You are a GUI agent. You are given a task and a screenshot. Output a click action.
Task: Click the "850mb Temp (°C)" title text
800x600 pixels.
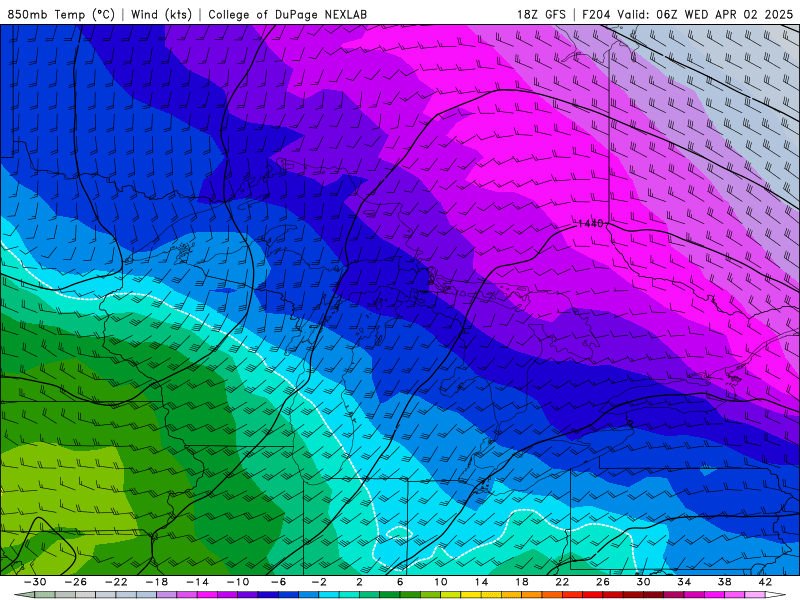[61, 14]
